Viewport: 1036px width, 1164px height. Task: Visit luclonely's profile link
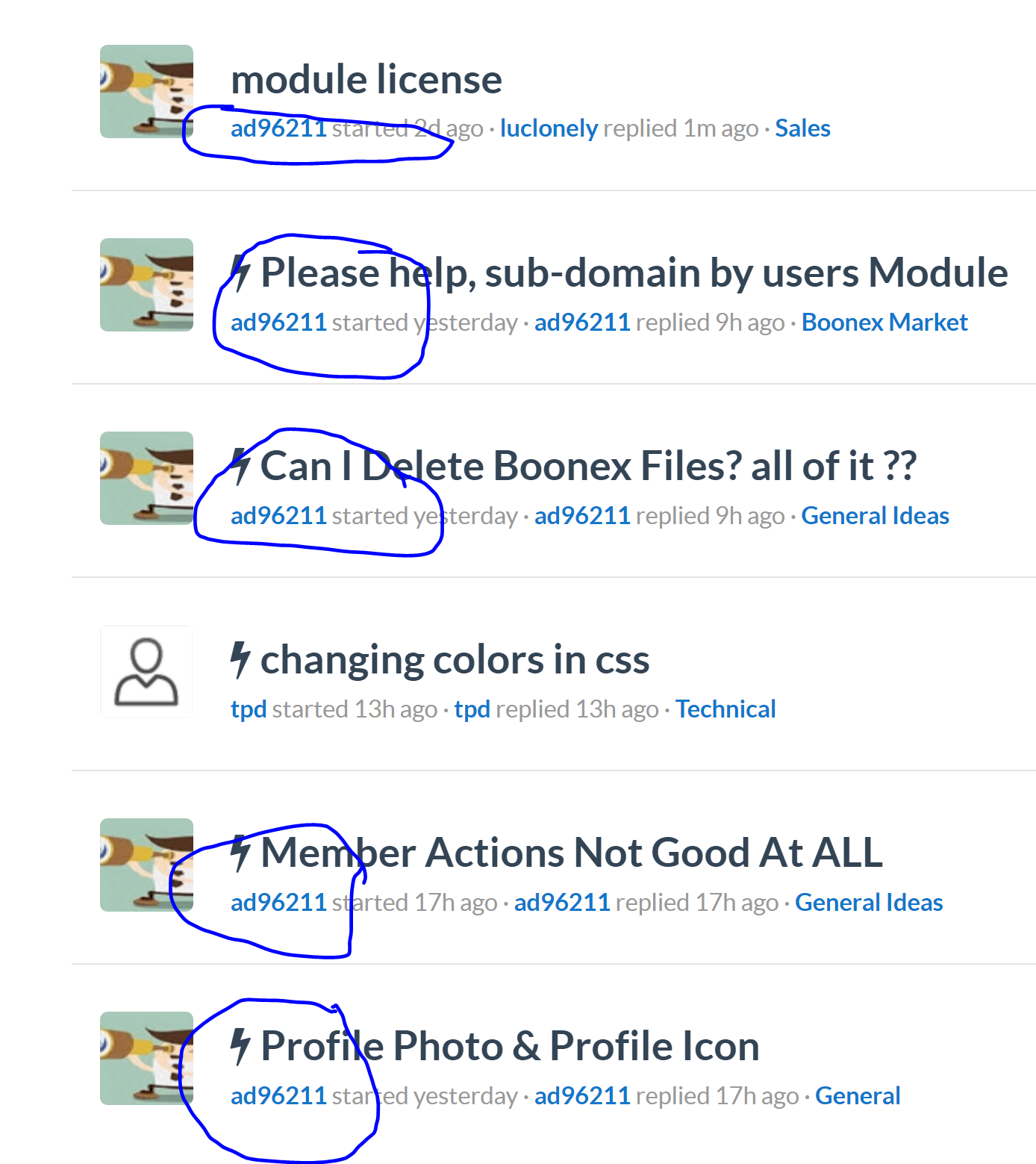click(x=549, y=128)
